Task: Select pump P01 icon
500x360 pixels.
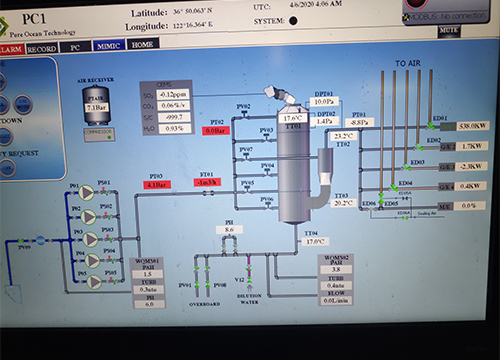Action: [x=86, y=193]
